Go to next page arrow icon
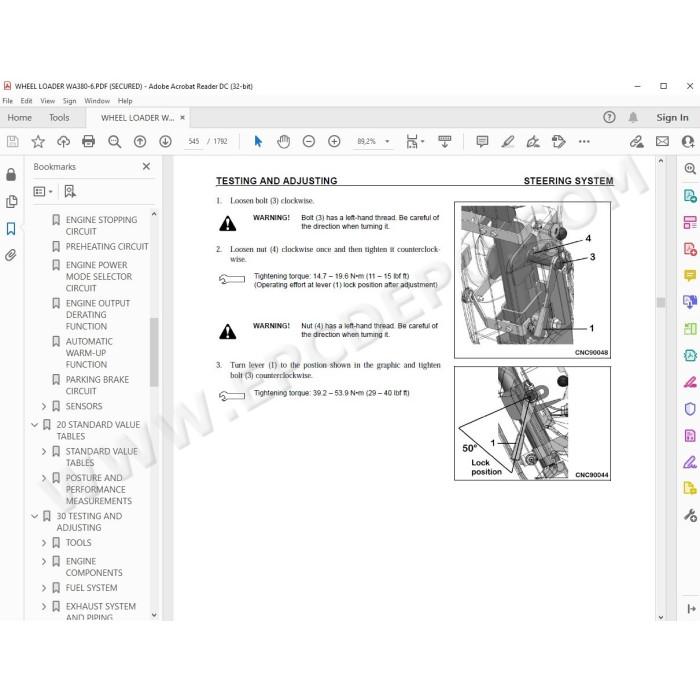Image resolution: width=700 pixels, height=700 pixels. pos(165,142)
